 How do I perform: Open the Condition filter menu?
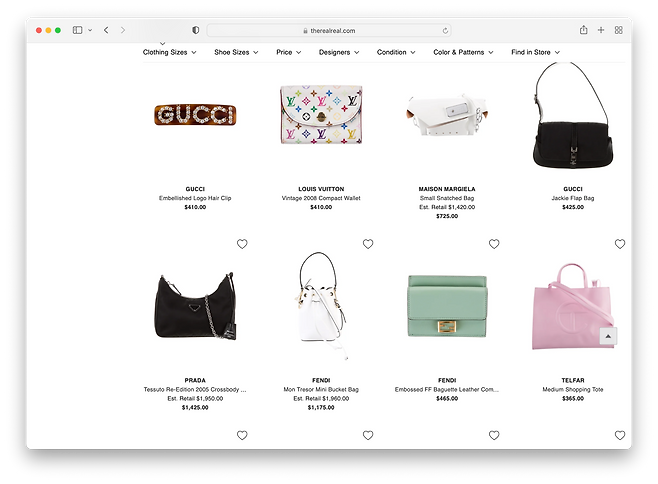[396, 52]
